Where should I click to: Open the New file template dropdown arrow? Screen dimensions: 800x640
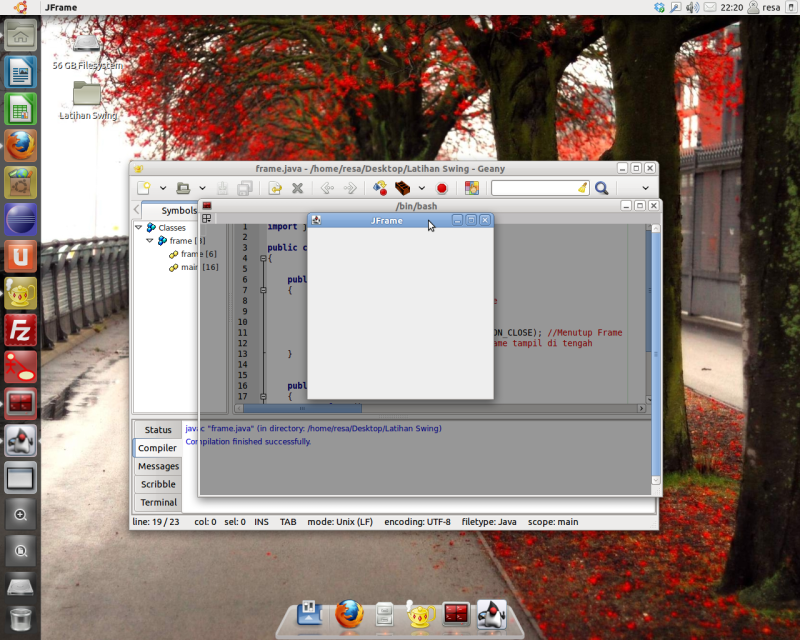click(163, 188)
